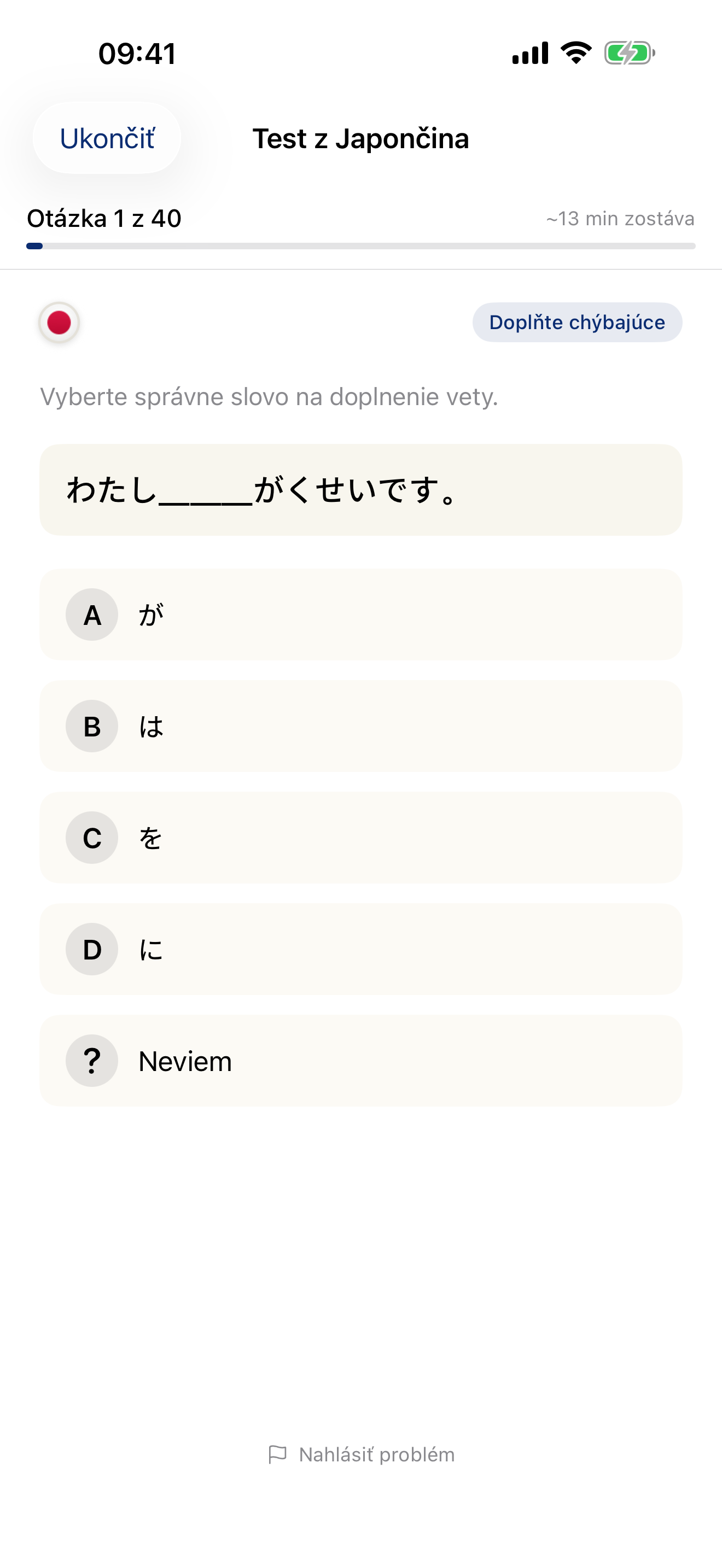Tap the sentence with the blank

(x=361, y=490)
